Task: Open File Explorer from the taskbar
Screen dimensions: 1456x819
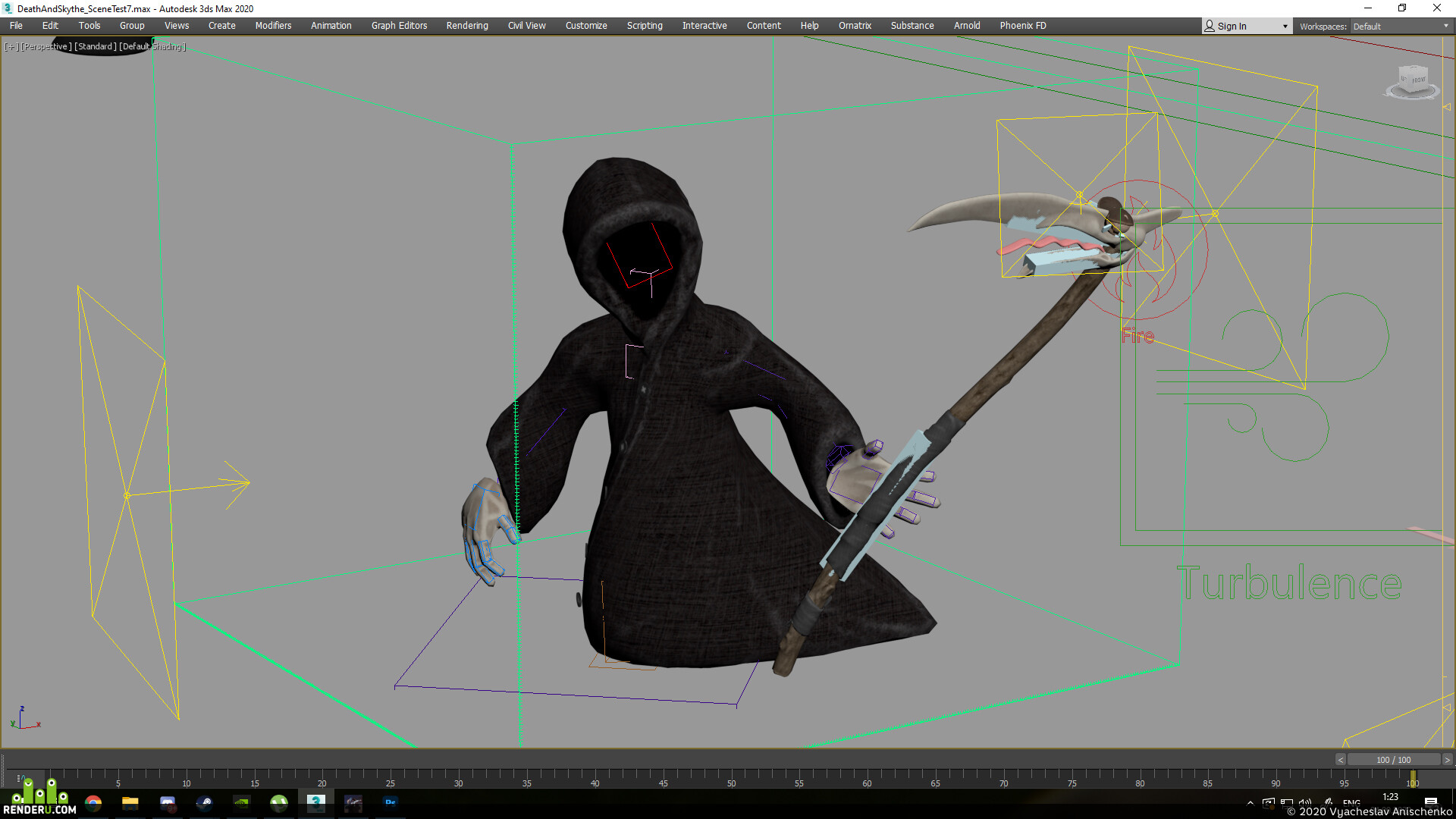Action: (130, 803)
